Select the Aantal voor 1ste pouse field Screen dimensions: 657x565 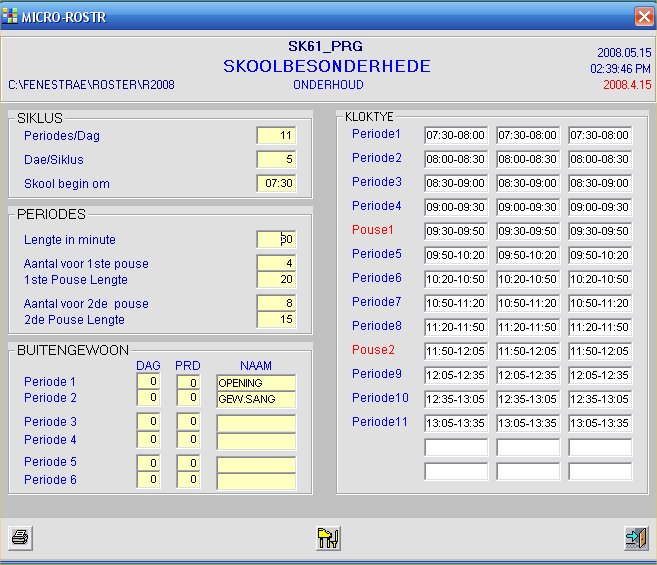(x=276, y=263)
